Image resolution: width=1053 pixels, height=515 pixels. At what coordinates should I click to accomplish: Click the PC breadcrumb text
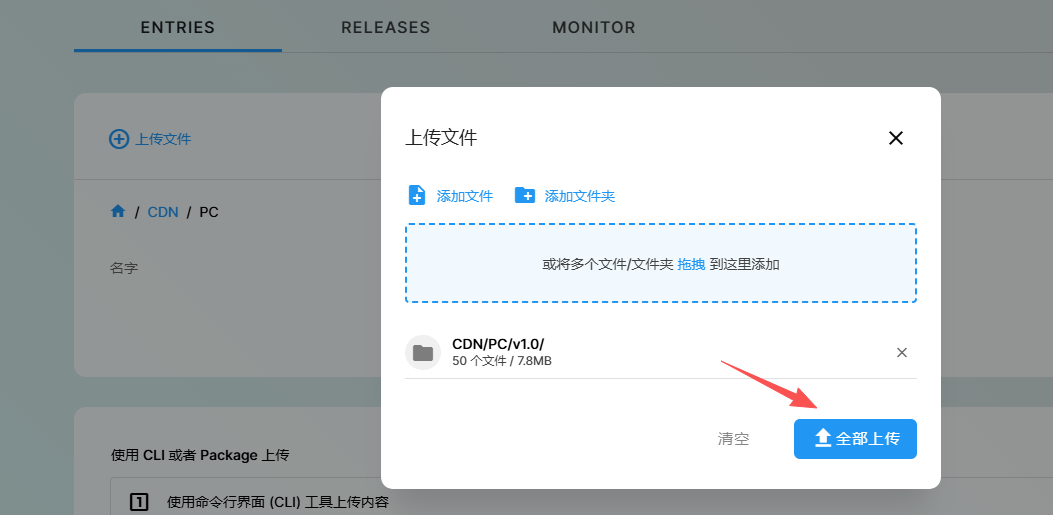pyautogui.click(x=209, y=212)
